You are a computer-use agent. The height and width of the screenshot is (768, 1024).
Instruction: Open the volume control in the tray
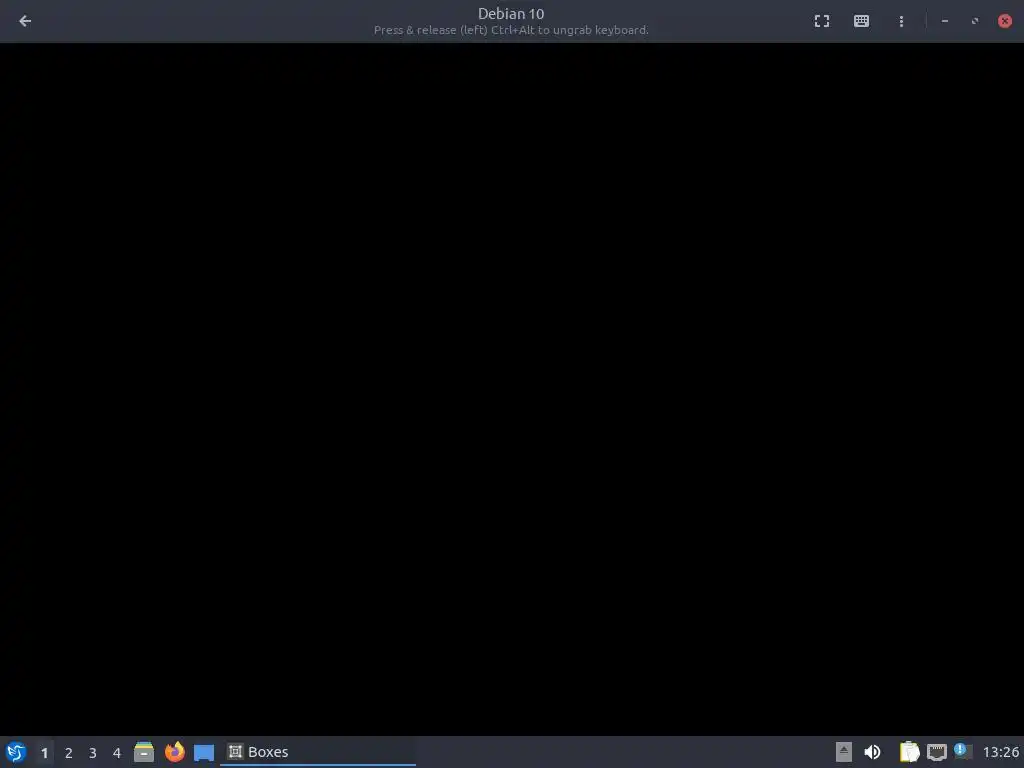[872, 752]
